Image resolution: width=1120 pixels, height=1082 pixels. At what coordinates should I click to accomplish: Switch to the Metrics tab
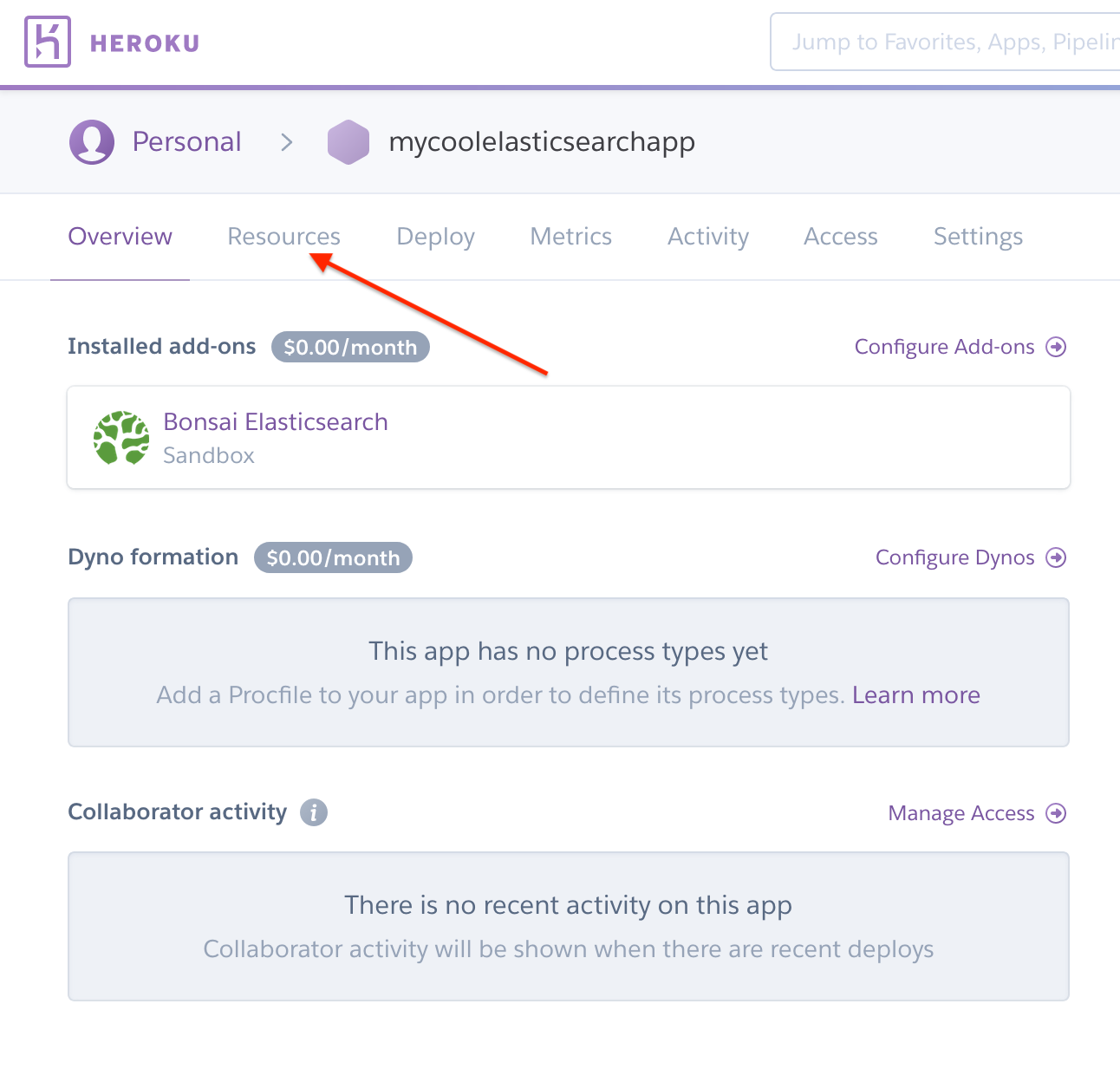[x=570, y=236]
